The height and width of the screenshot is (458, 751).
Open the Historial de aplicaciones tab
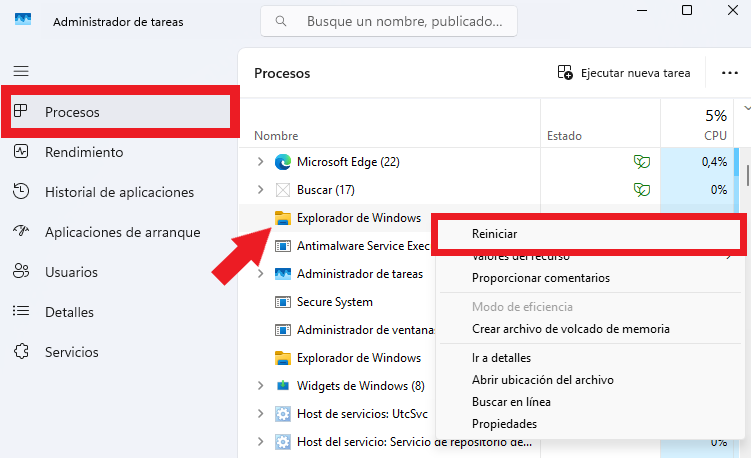119,192
